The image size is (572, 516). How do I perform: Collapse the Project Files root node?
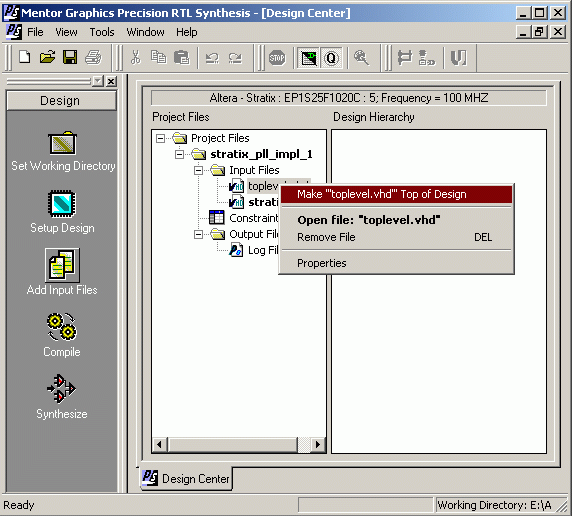[x=160, y=138]
